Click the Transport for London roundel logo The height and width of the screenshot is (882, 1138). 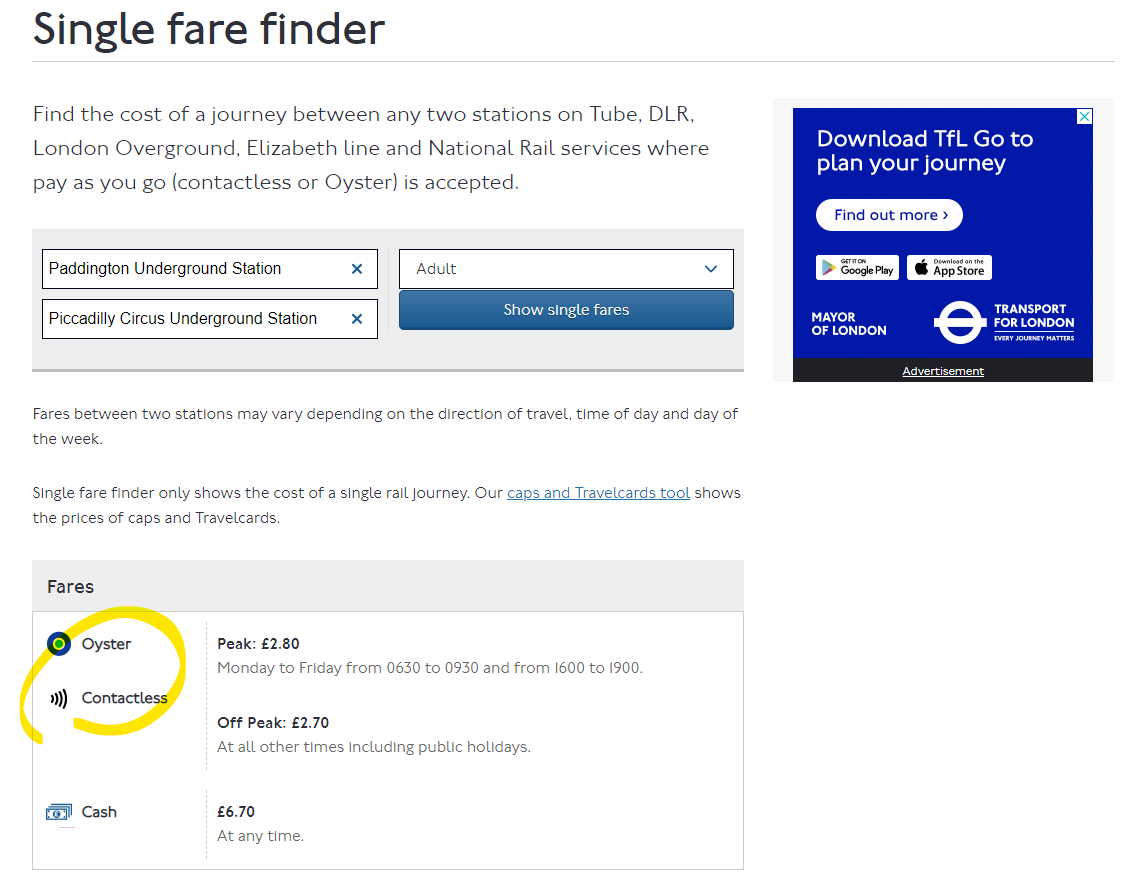[x=959, y=322]
